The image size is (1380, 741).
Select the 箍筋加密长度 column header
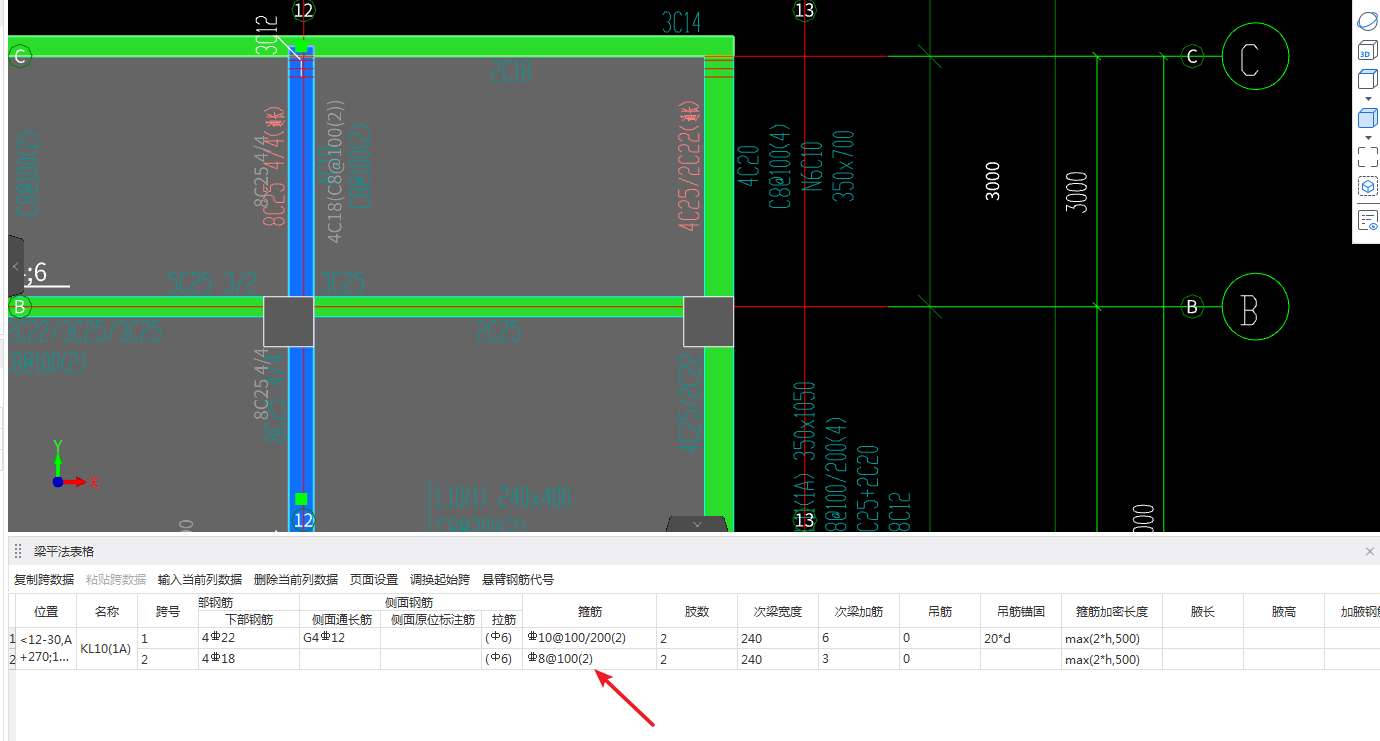coord(1112,611)
